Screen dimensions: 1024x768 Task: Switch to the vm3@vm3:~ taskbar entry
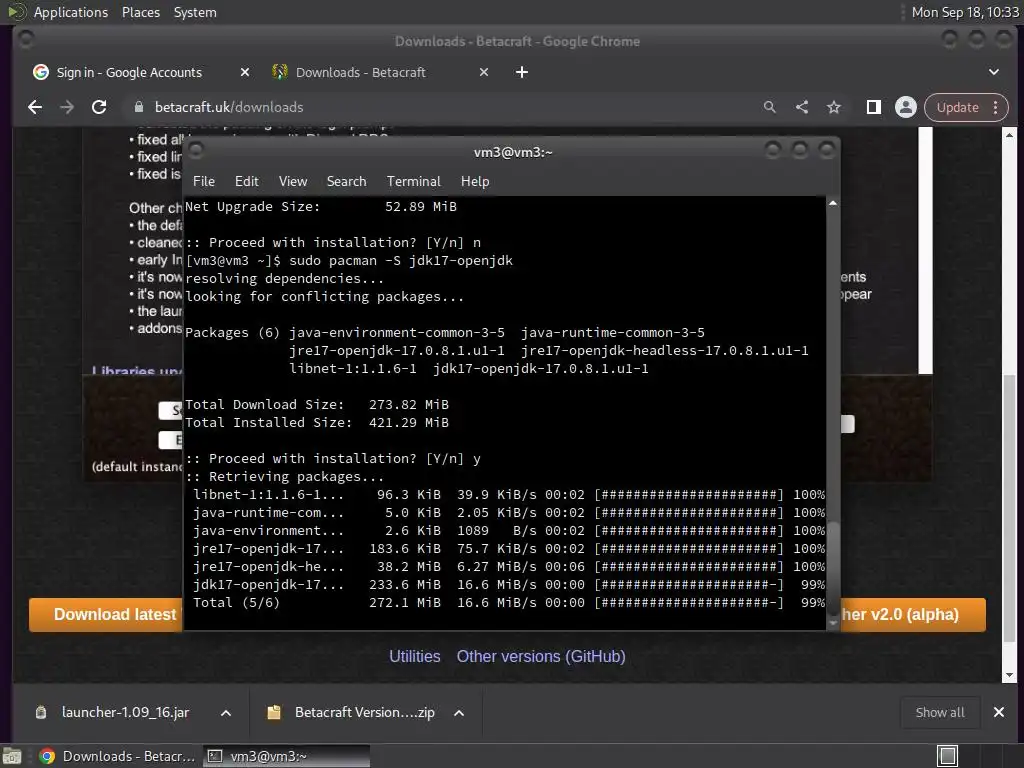click(x=287, y=756)
